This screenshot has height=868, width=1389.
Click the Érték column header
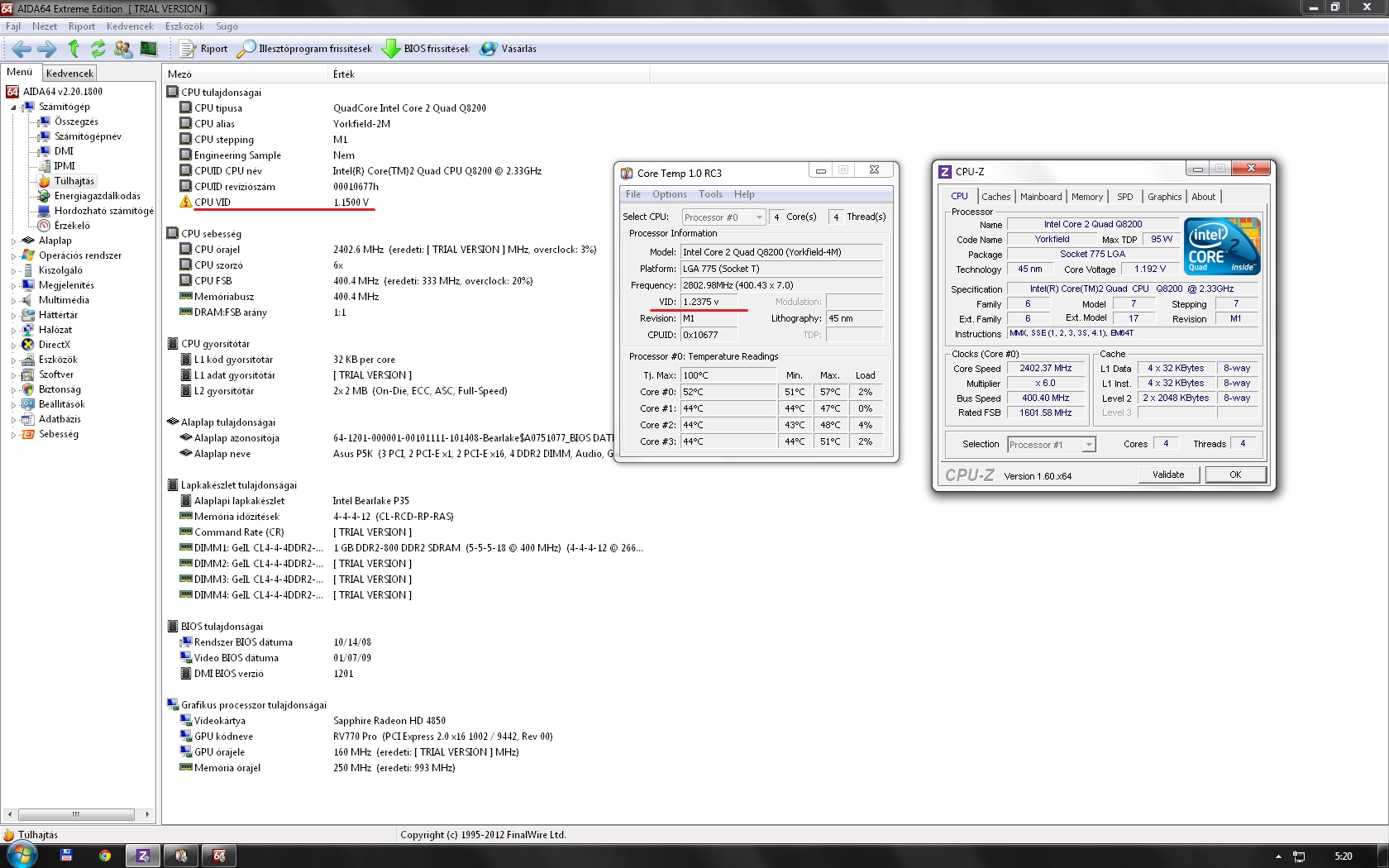tap(489, 74)
